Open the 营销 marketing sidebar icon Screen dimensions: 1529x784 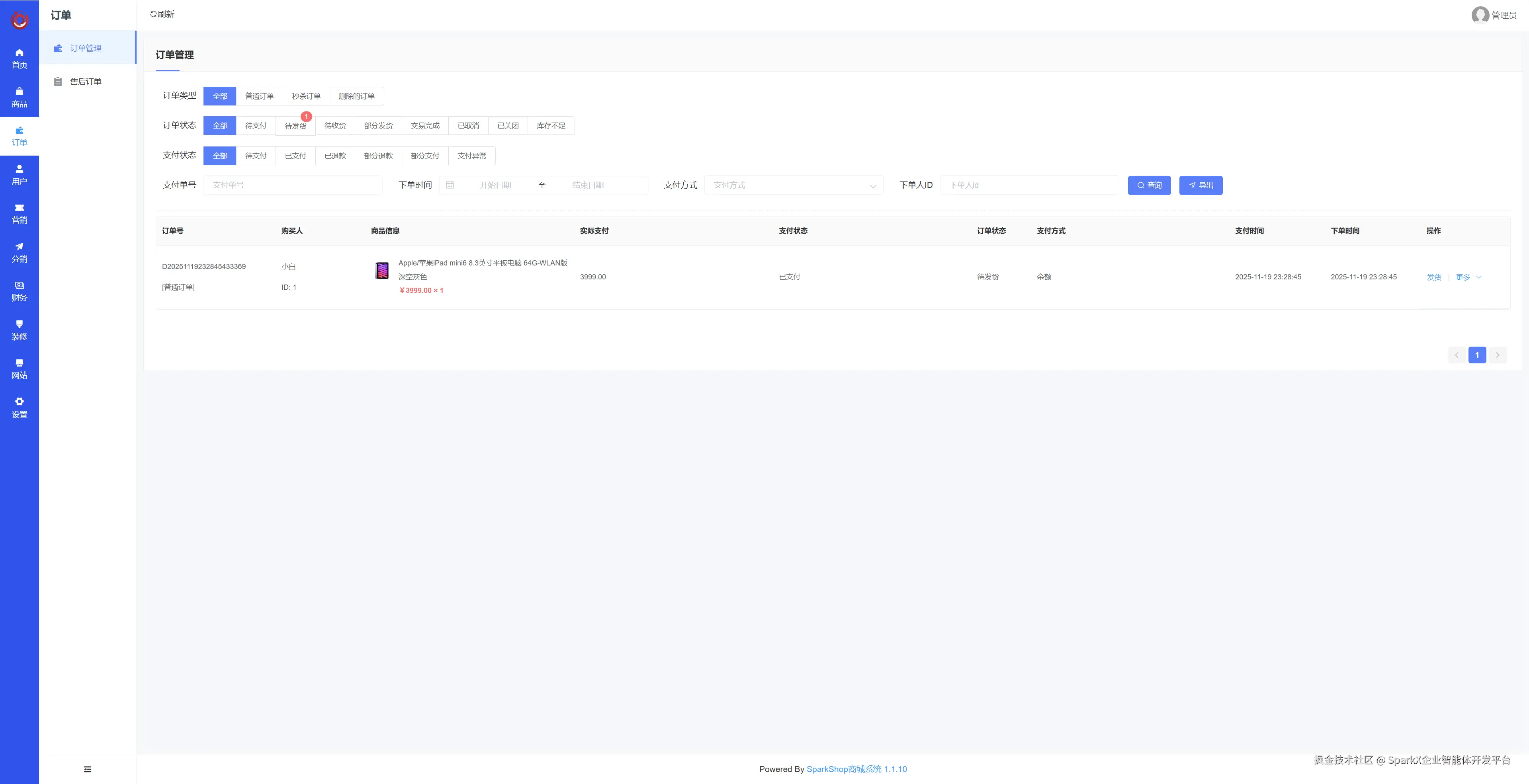[x=19, y=213]
